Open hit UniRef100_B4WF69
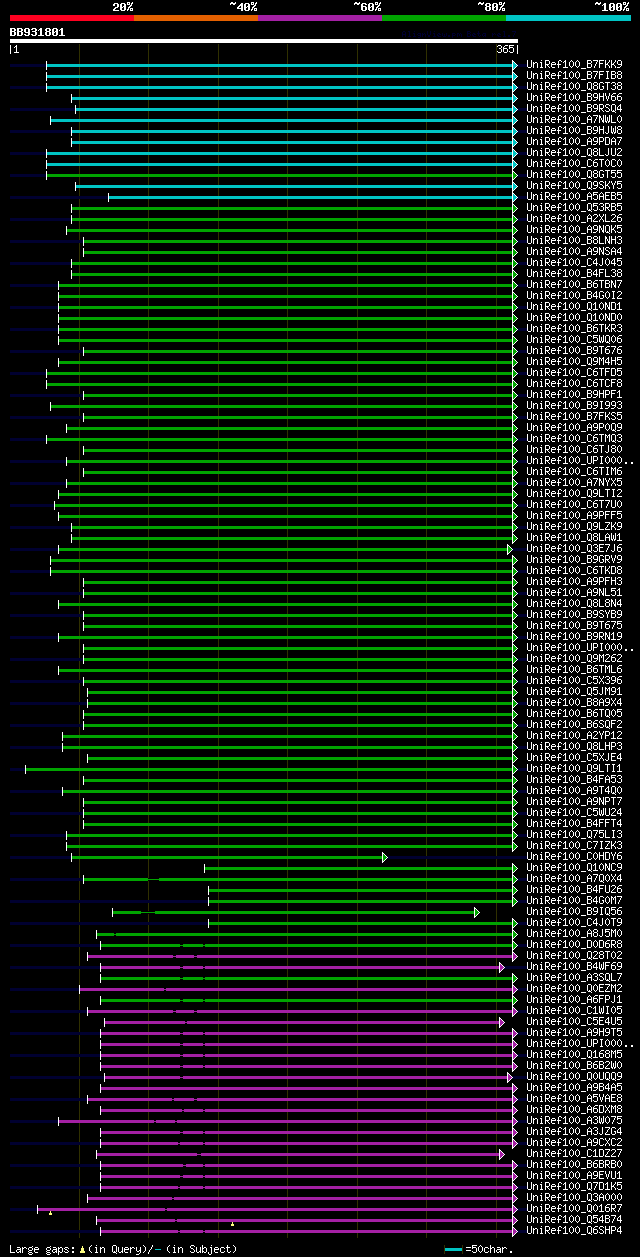The height and width of the screenshot is (1257, 640). click(x=574, y=967)
